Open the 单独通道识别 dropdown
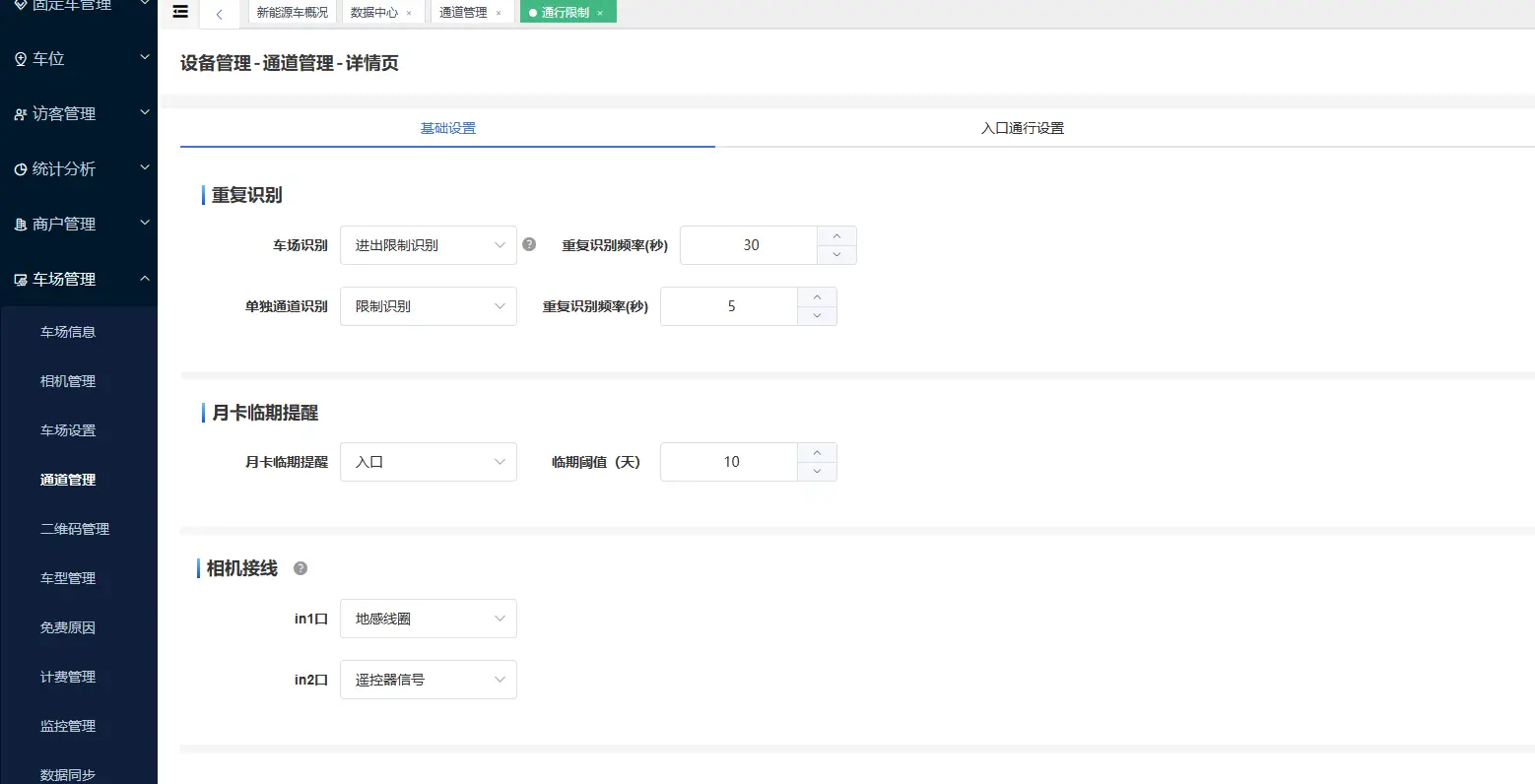Image resolution: width=1535 pixels, height=784 pixels. click(x=428, y=306)
